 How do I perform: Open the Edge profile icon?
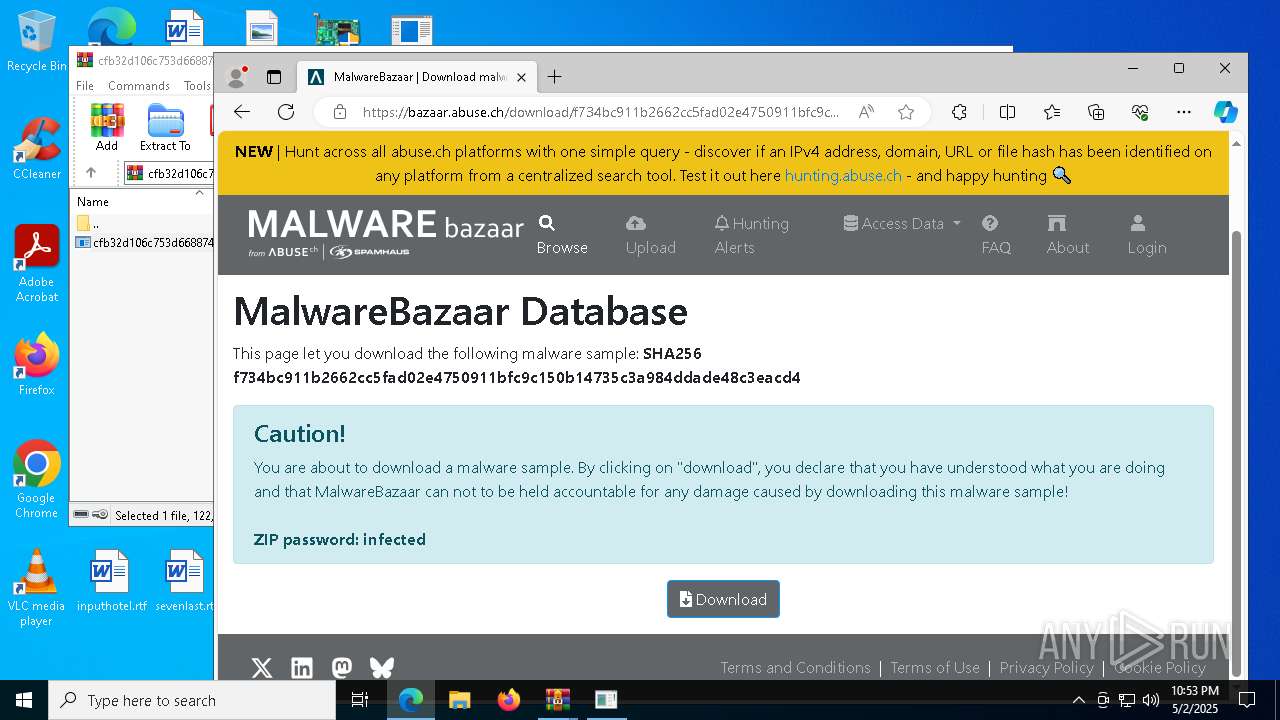(237, 76)
